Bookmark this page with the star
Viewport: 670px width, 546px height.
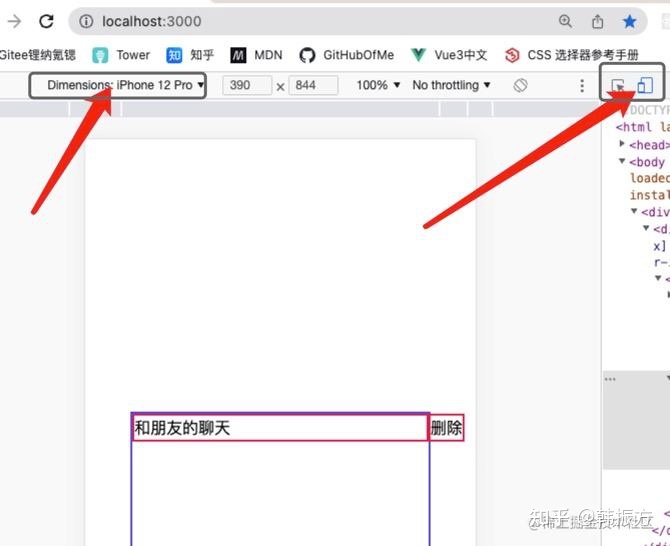coord(629,21)
